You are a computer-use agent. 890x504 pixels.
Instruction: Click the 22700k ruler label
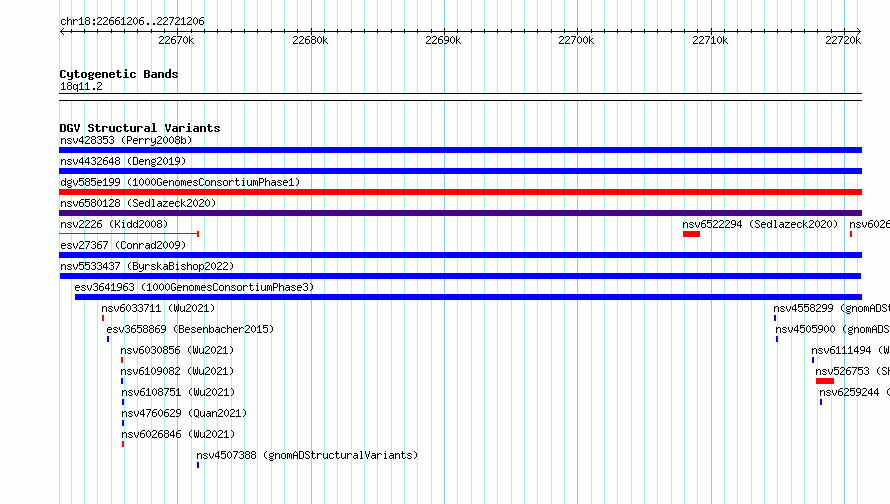[576, 40]
